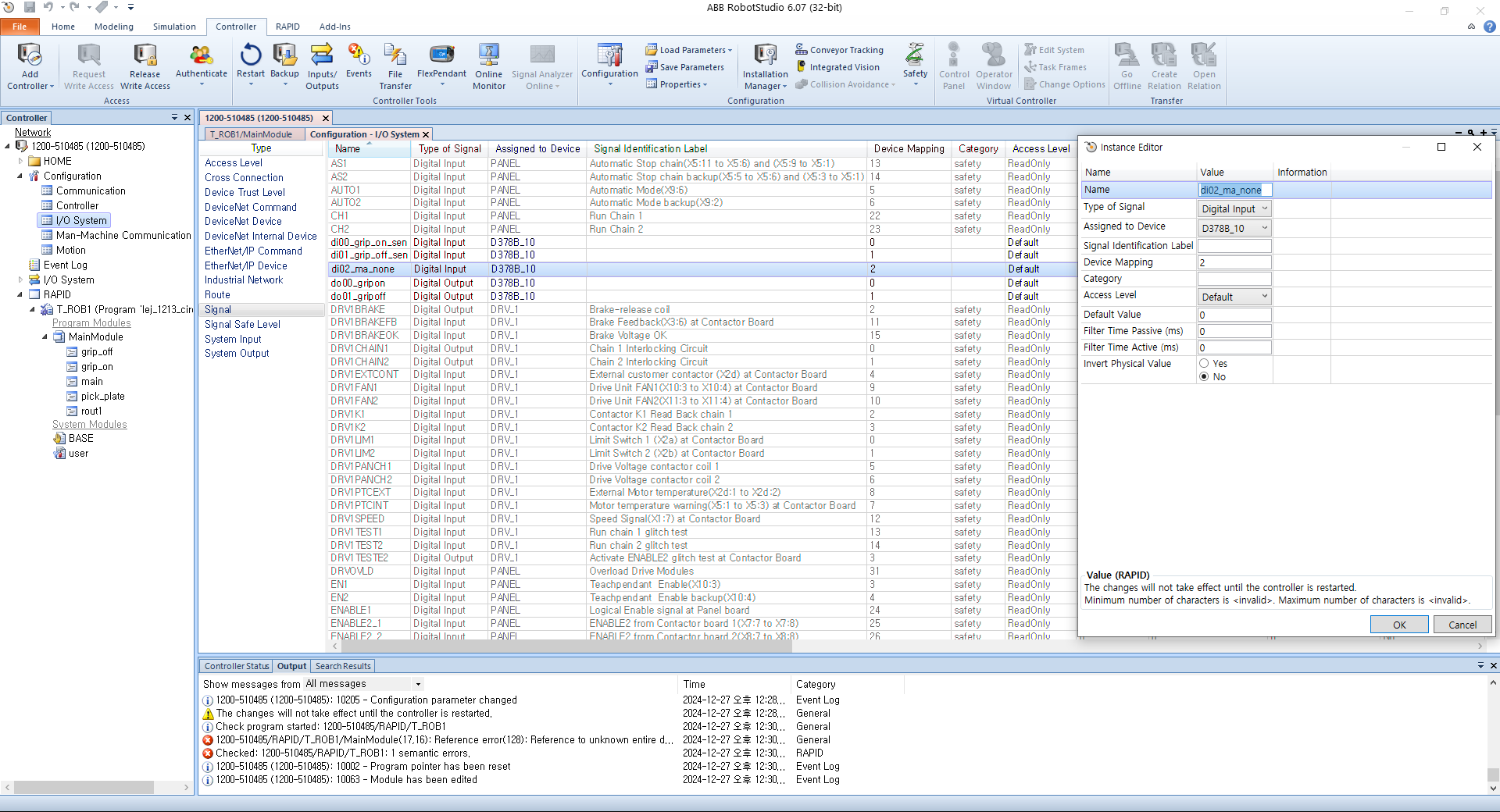Open the Safety tool
Image resolution: width=1500 pixels, height=812 pixels.
[x=915, y=64]
